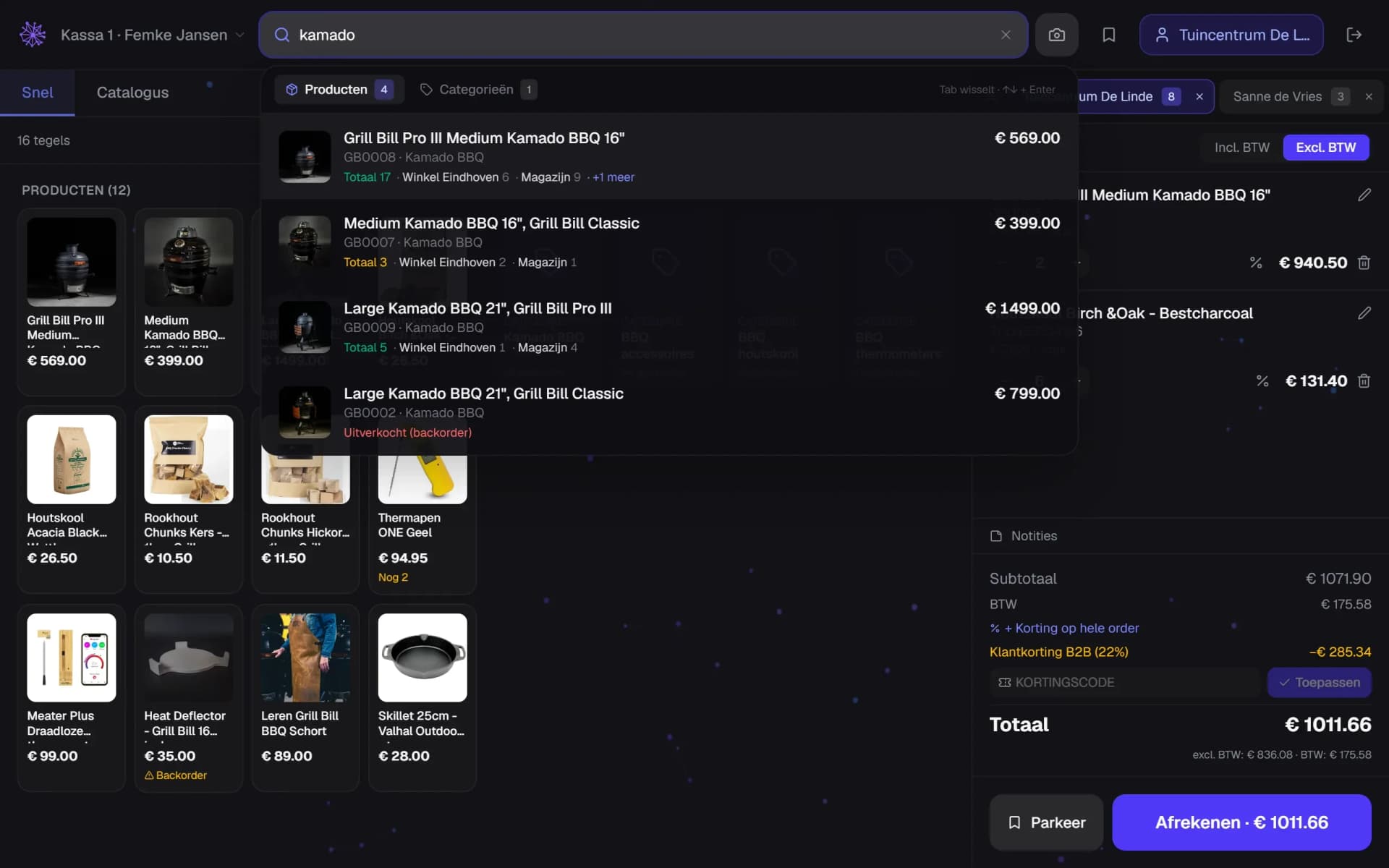Open the Kassa 1 Femke Jansen dropdown
The width and height of the screenshot is (1389, 868).
(x=152, y=35)
